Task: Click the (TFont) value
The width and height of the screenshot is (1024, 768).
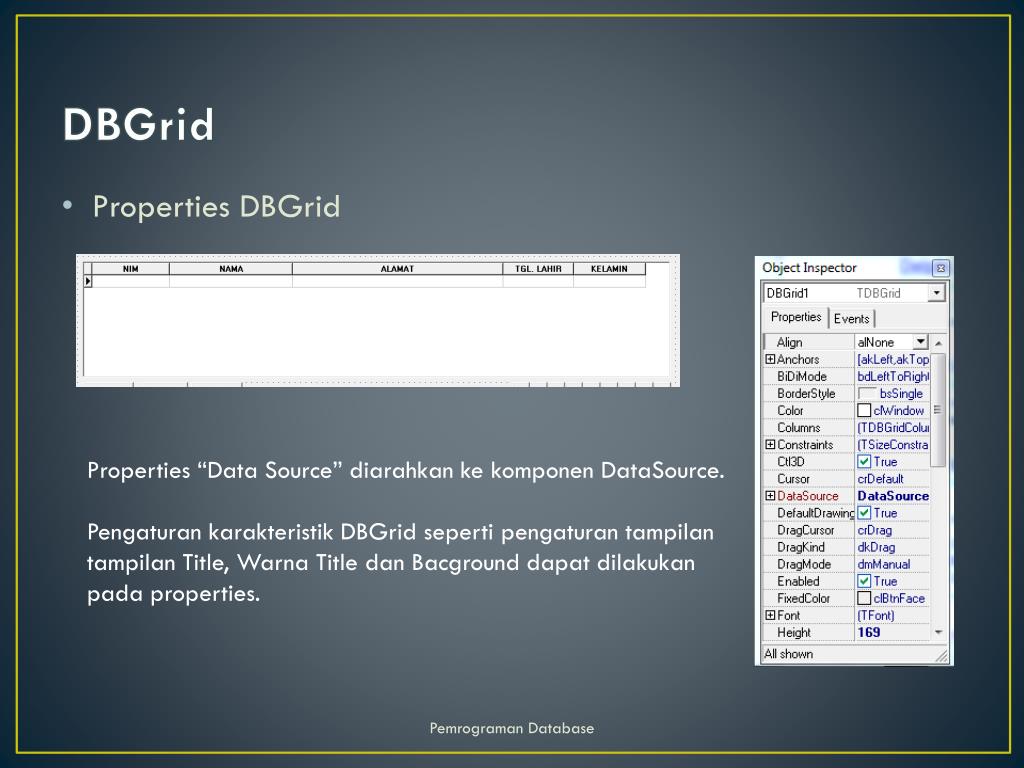Action: (876, 615)
